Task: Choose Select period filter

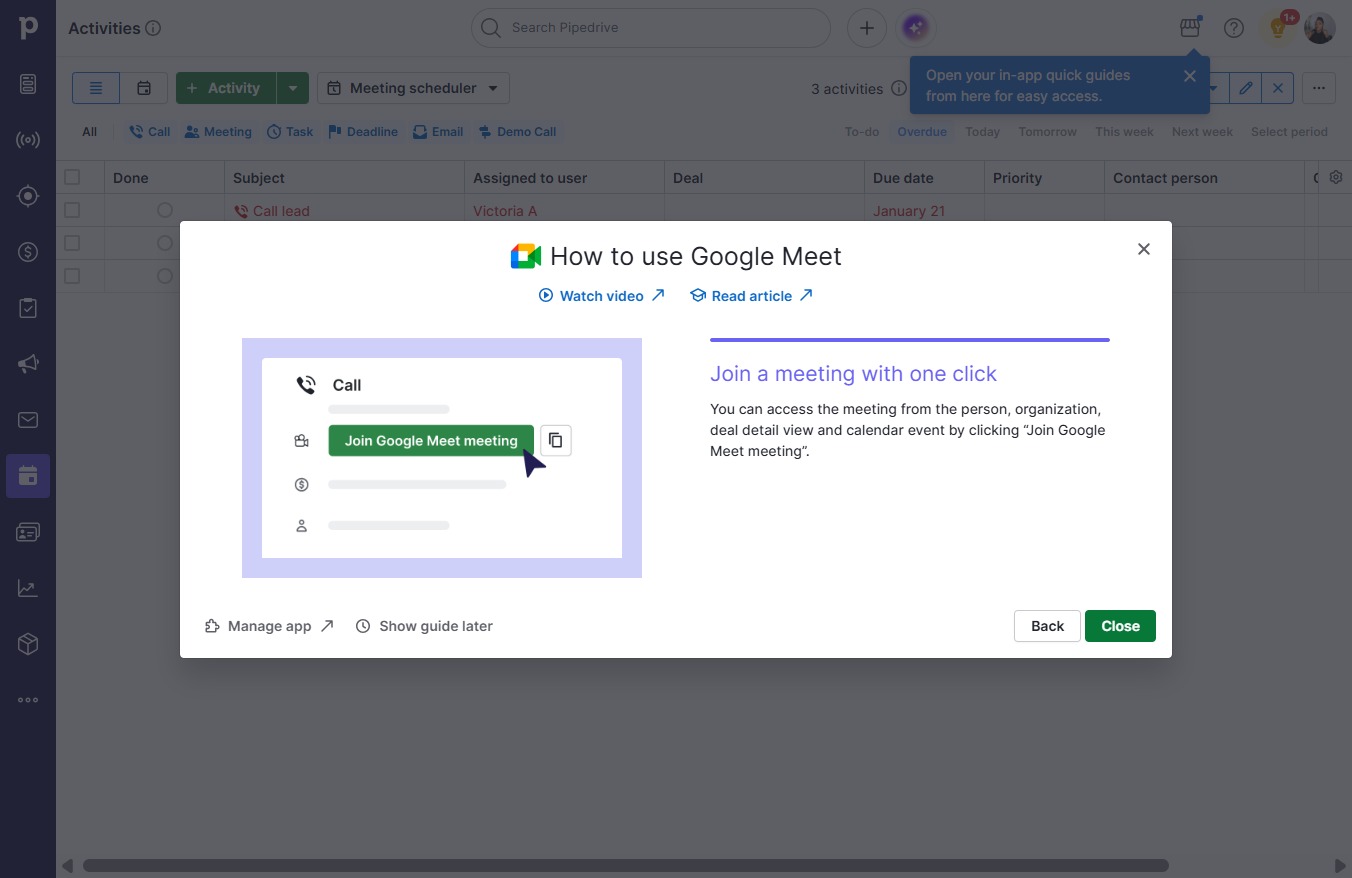Action: point(1289,132)
